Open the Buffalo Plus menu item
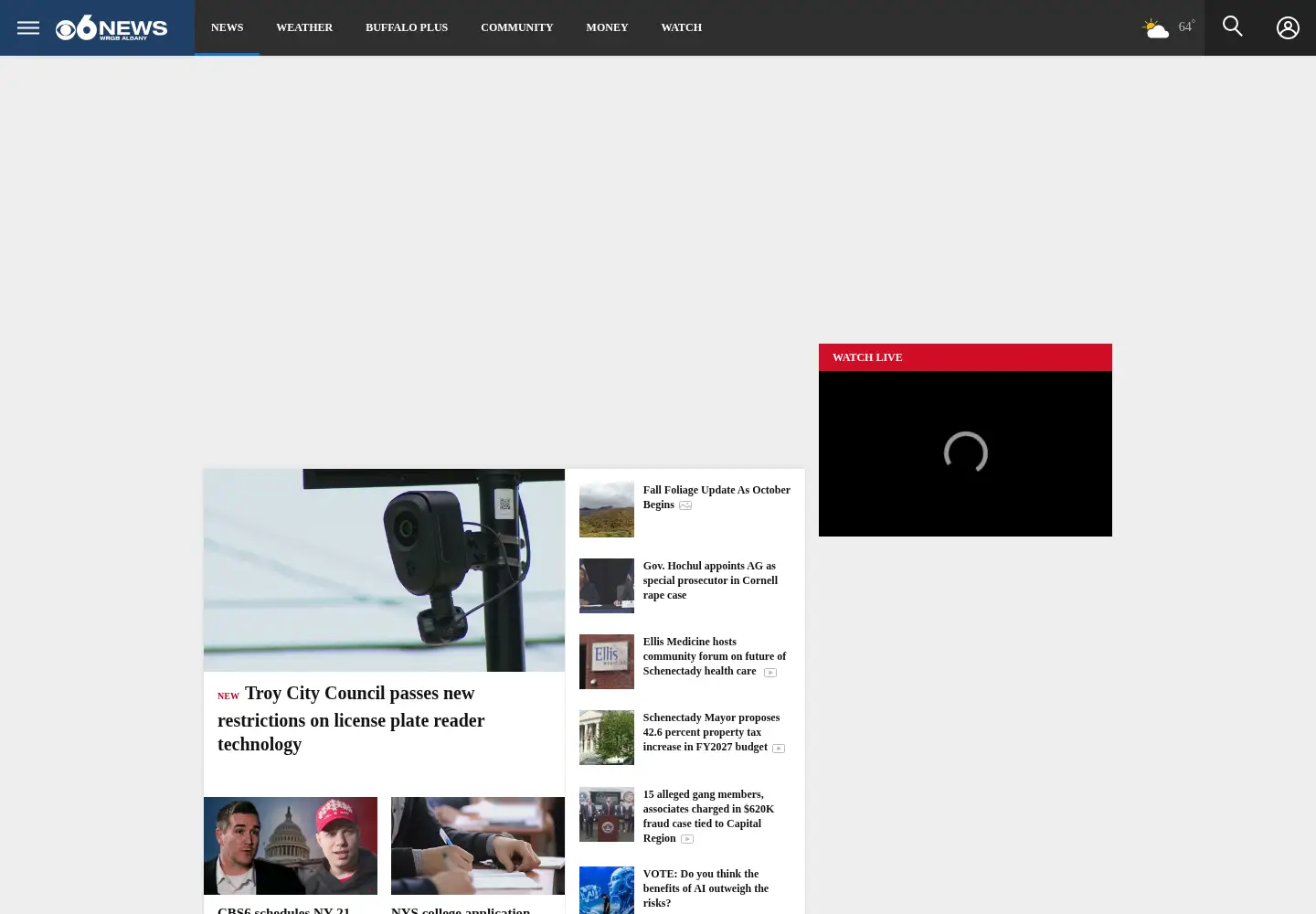The image size is (1316, 914). (x=407, y=27)
